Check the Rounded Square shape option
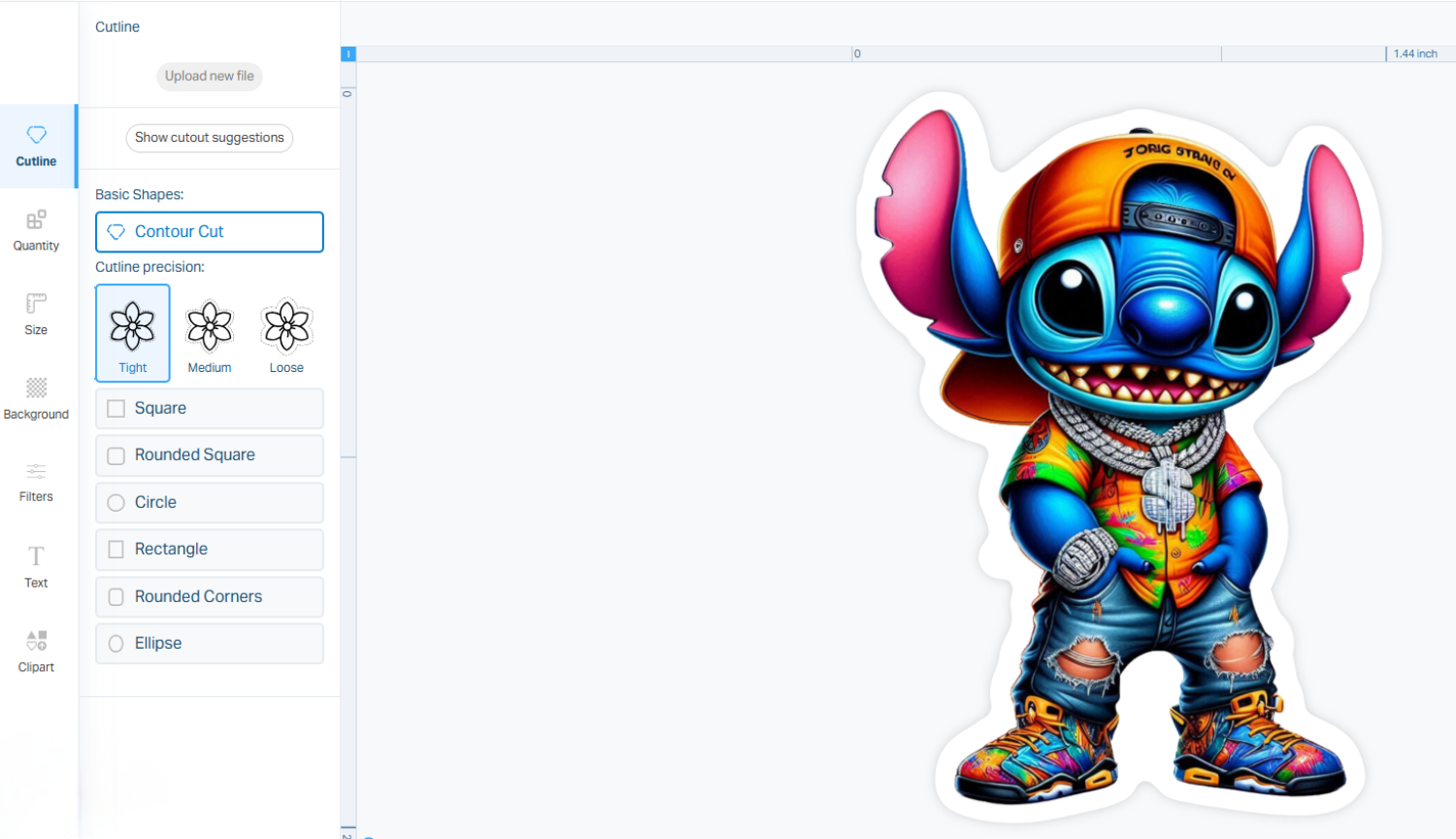This screenshot has width=1456, height=839. [x=116, y=455]
